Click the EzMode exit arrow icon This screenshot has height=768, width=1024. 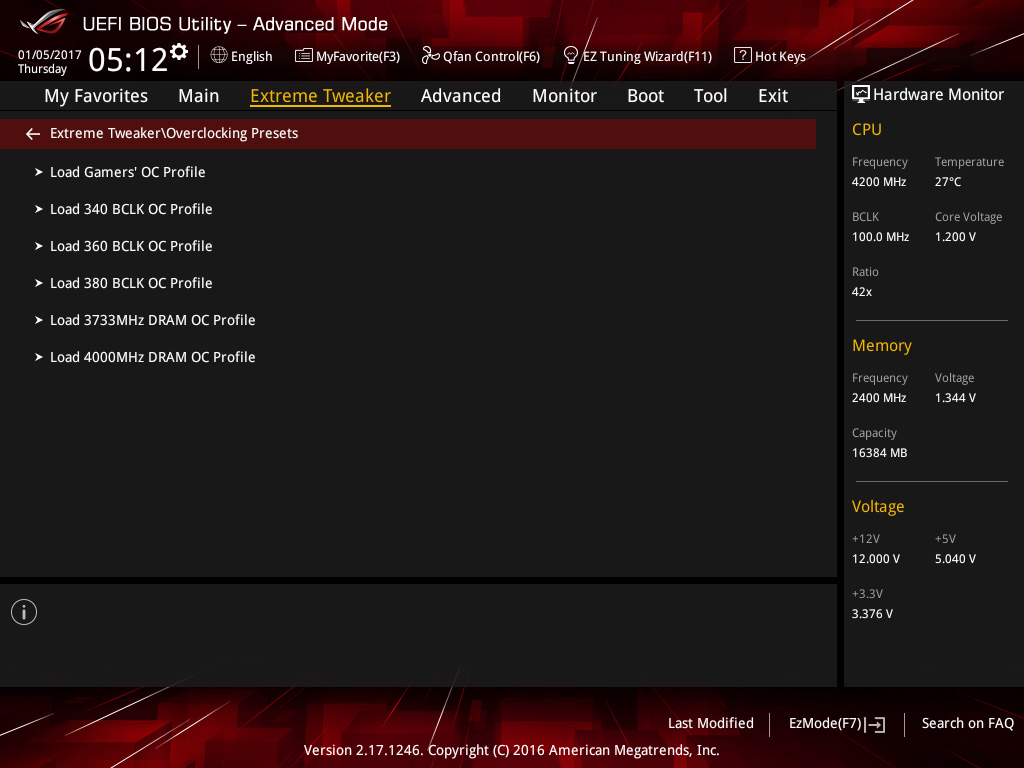point(877,724)
